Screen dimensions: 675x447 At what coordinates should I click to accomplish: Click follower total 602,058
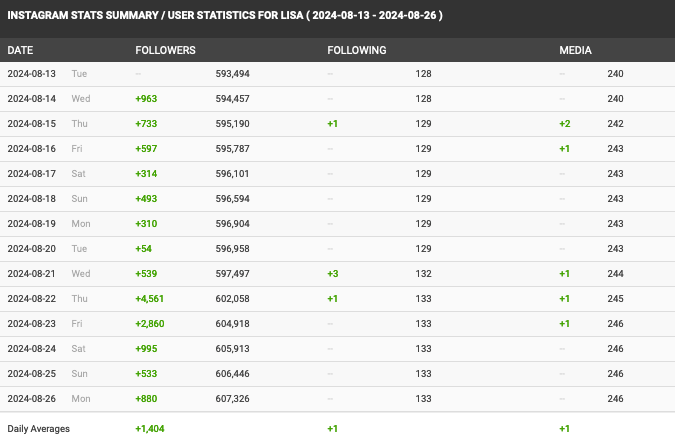coord(232,298)
